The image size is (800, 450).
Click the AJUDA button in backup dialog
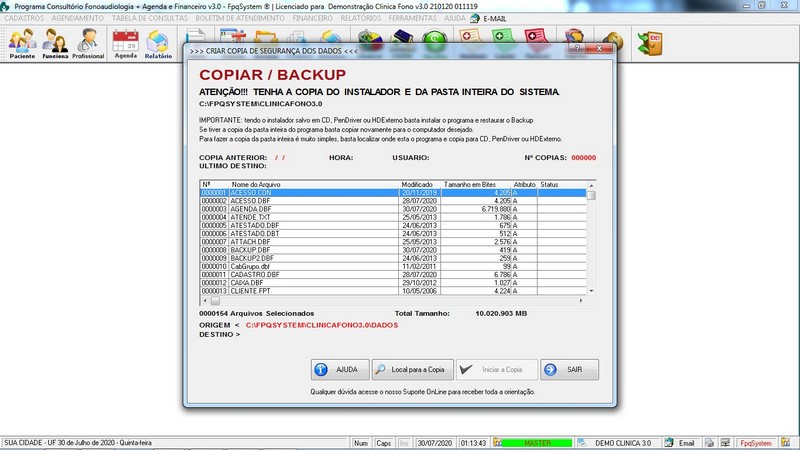pyautogui.click(x=340, y=369)
